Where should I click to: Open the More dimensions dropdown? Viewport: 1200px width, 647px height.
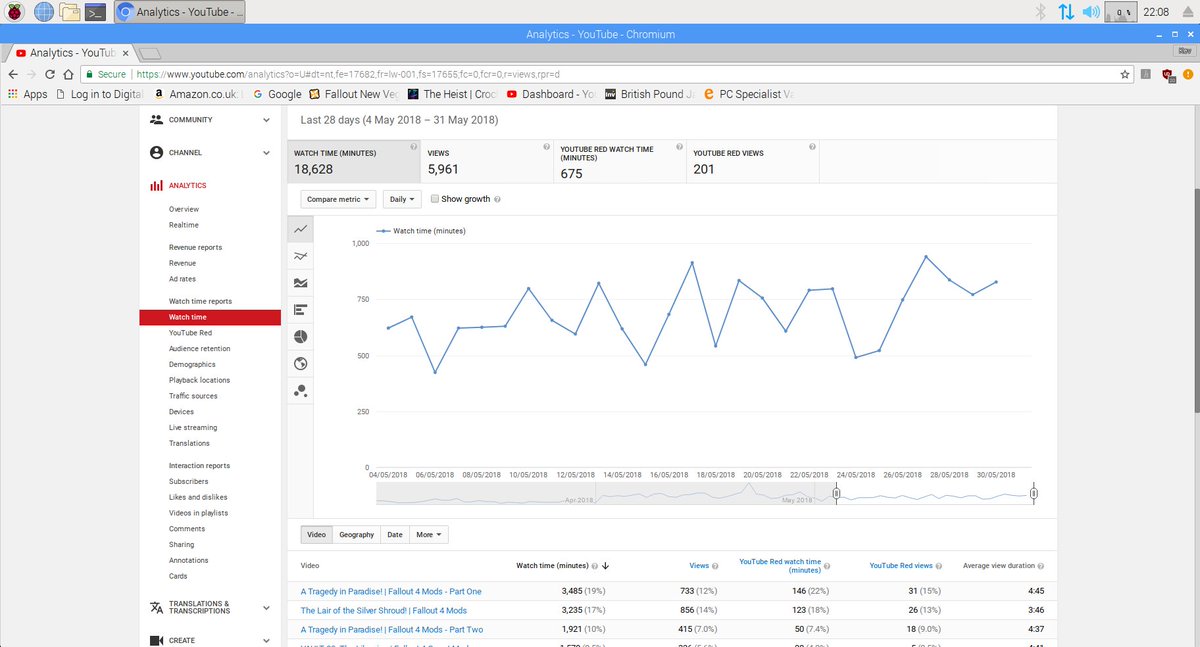coord(428,535)
